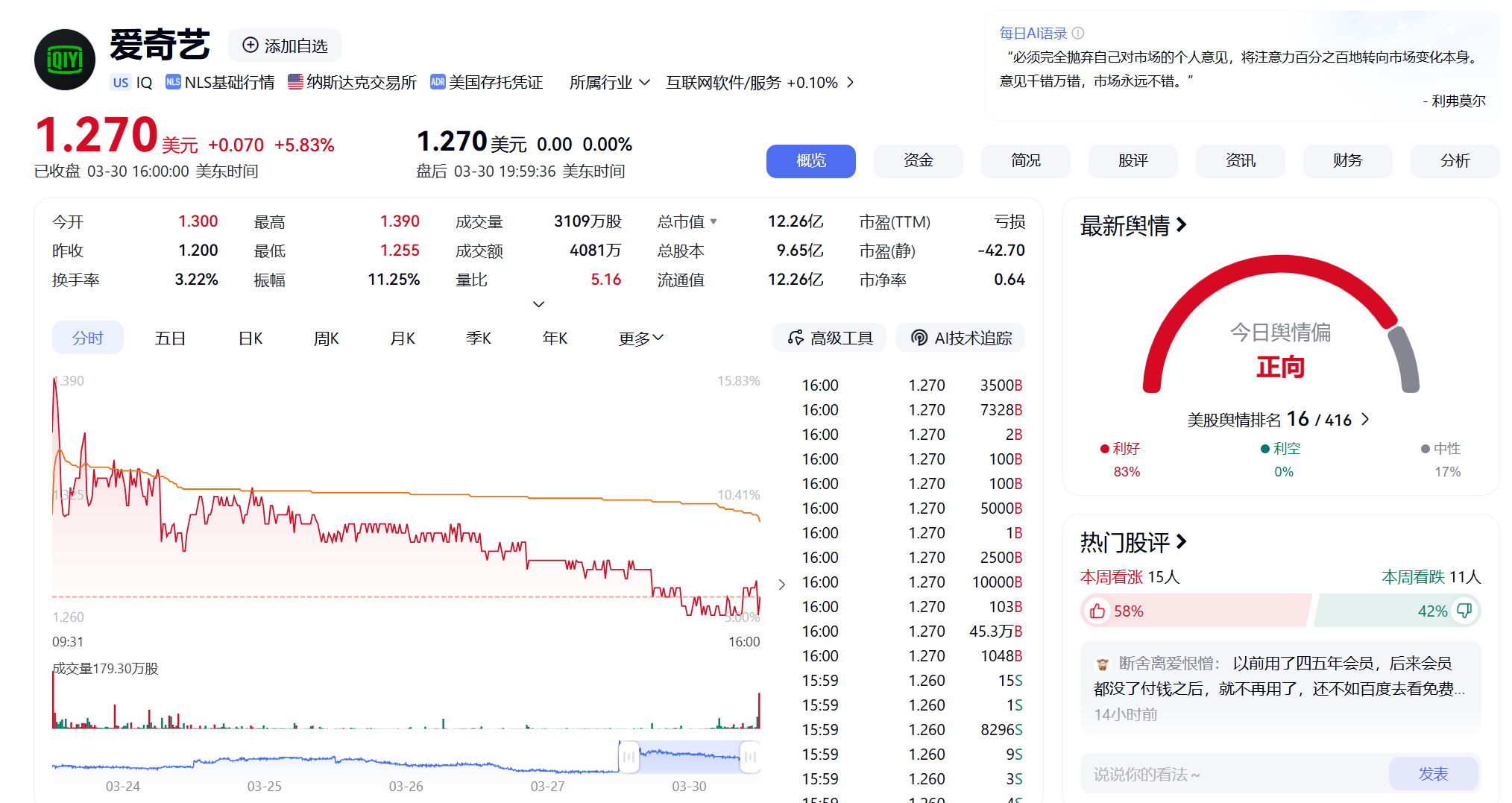Switch to the 资金 tab
The width and height of the screenshot is (1512, 803).
point(918,161)
